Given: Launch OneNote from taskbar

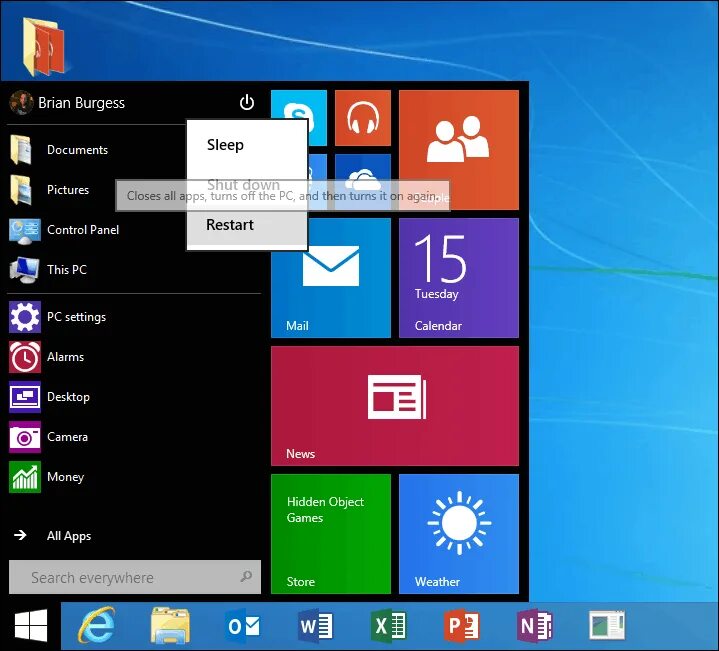Looking at the screenshot, I should (535, 626).
